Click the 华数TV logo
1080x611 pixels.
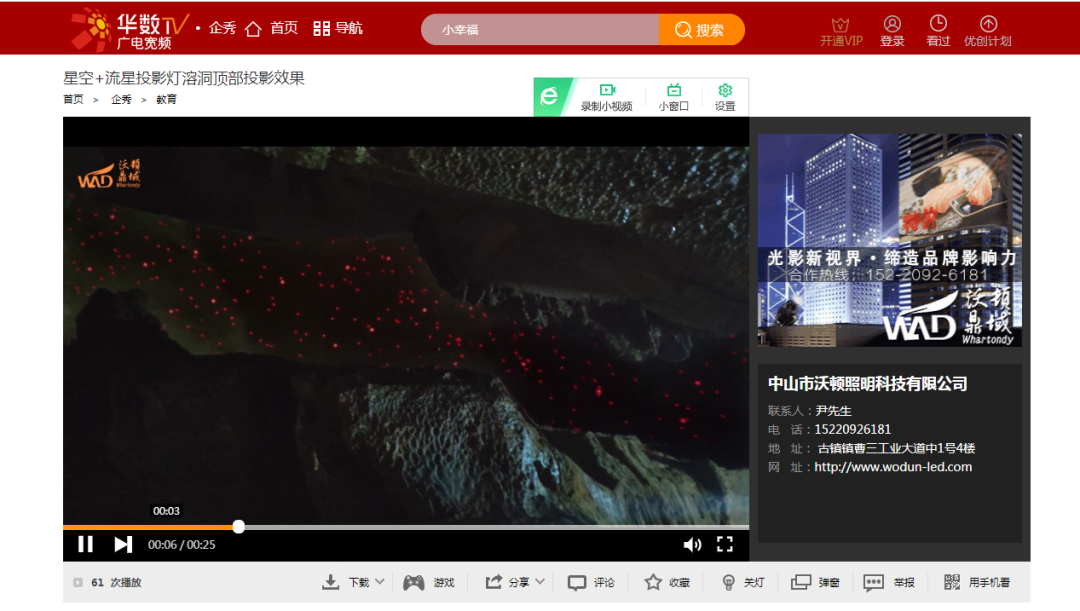129,30
